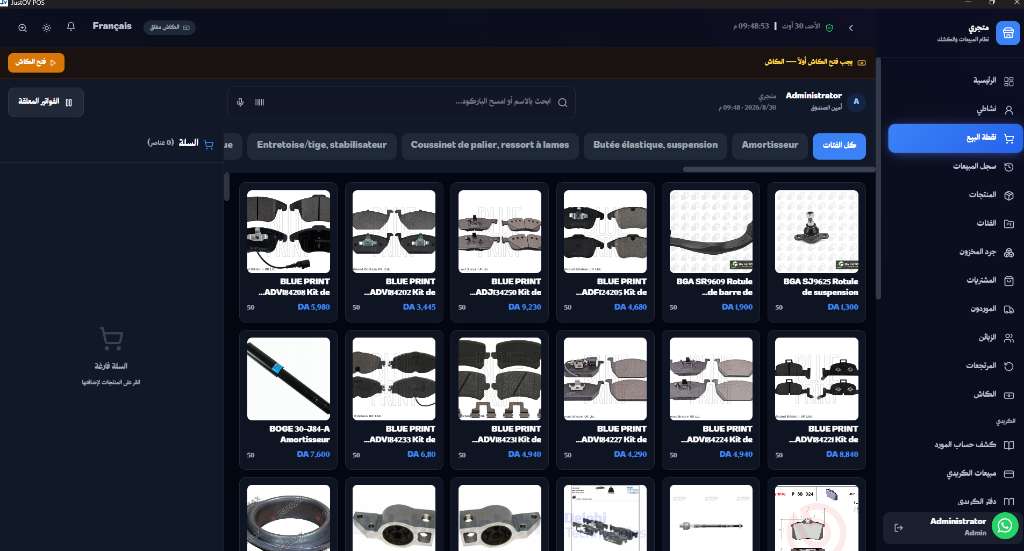1024x551 pixels.
Task: Click the 'الكاش' cash register sidebar icon
Action: 1008,395
